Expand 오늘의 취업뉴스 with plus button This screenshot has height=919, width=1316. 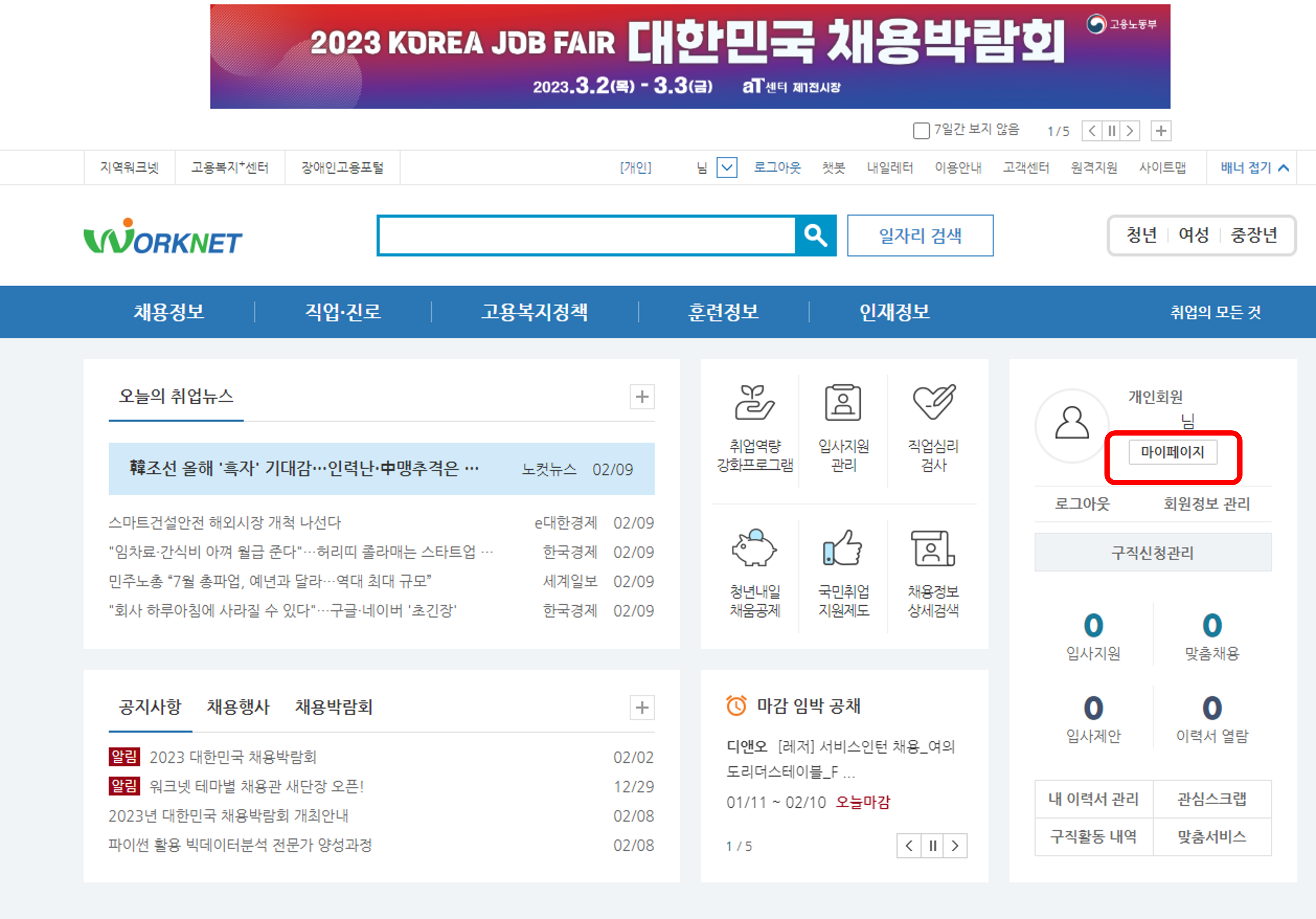(x=642, y=397)
